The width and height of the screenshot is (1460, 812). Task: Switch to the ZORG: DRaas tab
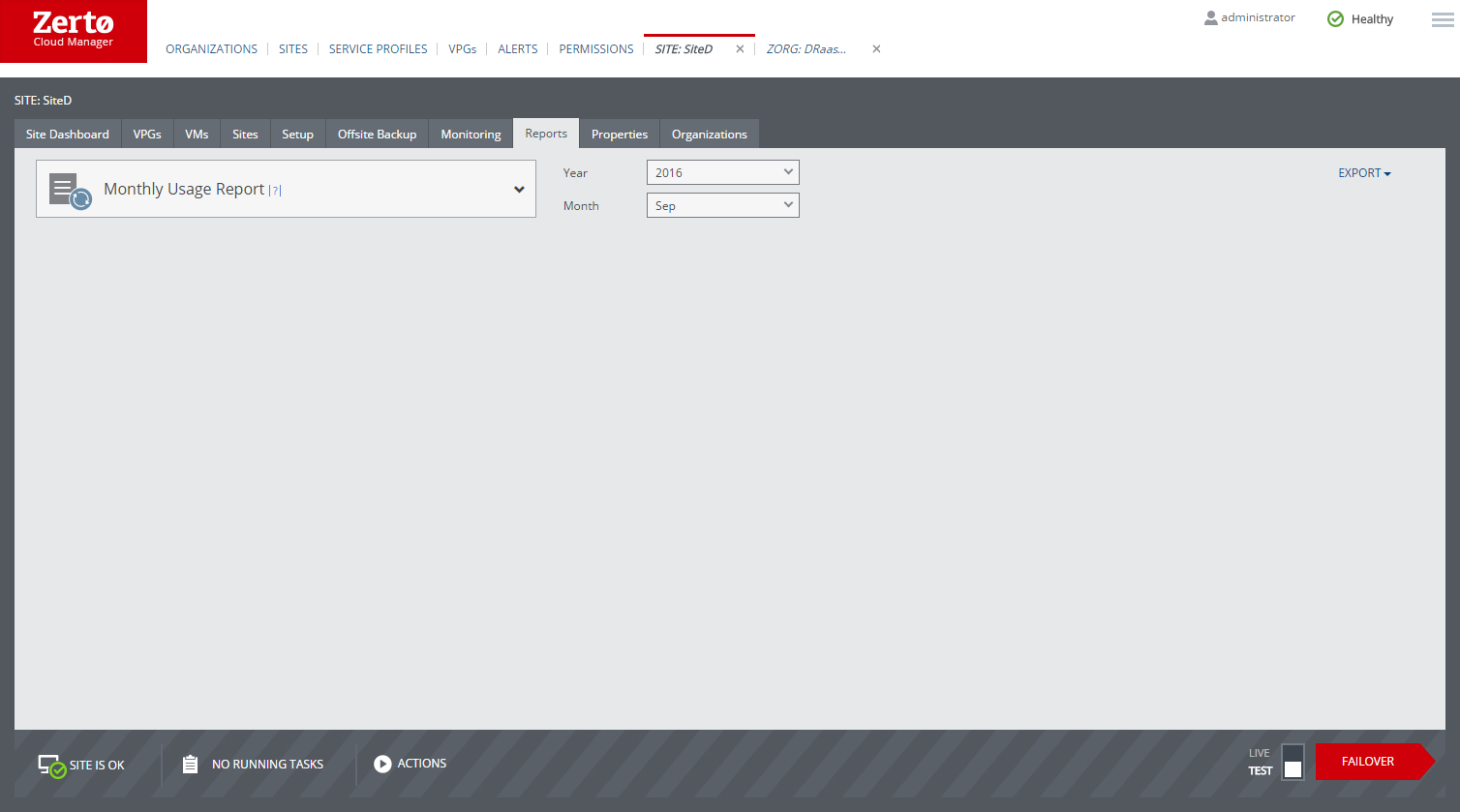click(x=806, y=48)
